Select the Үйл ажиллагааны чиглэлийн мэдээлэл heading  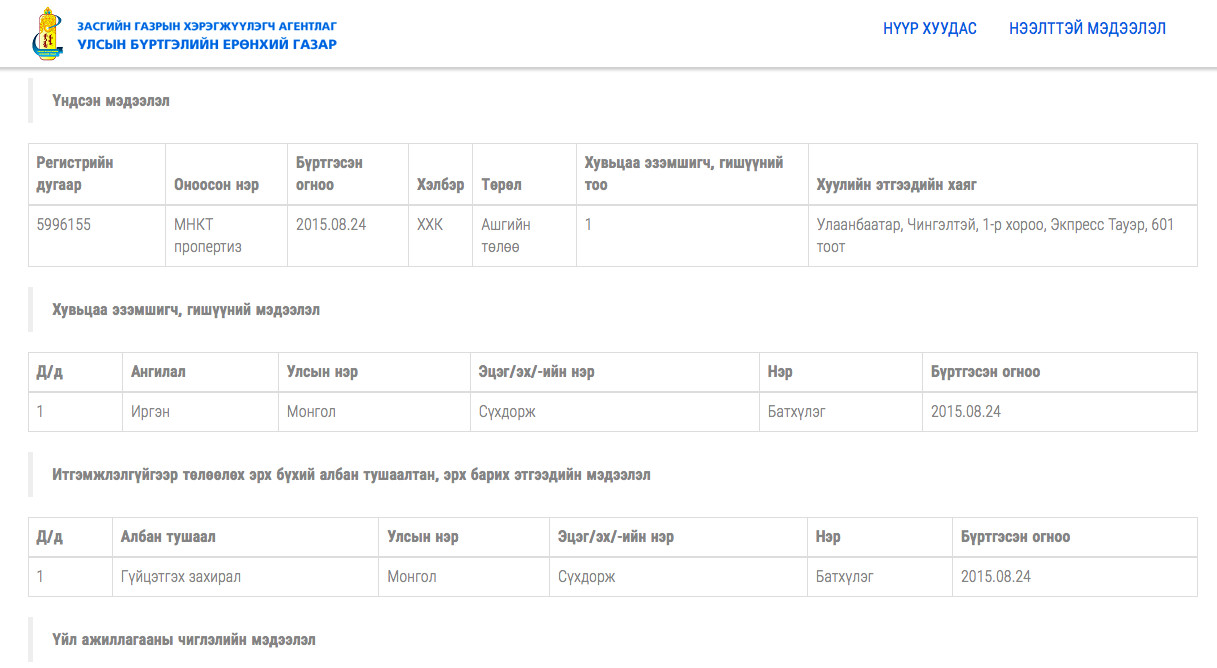point(184,639)
